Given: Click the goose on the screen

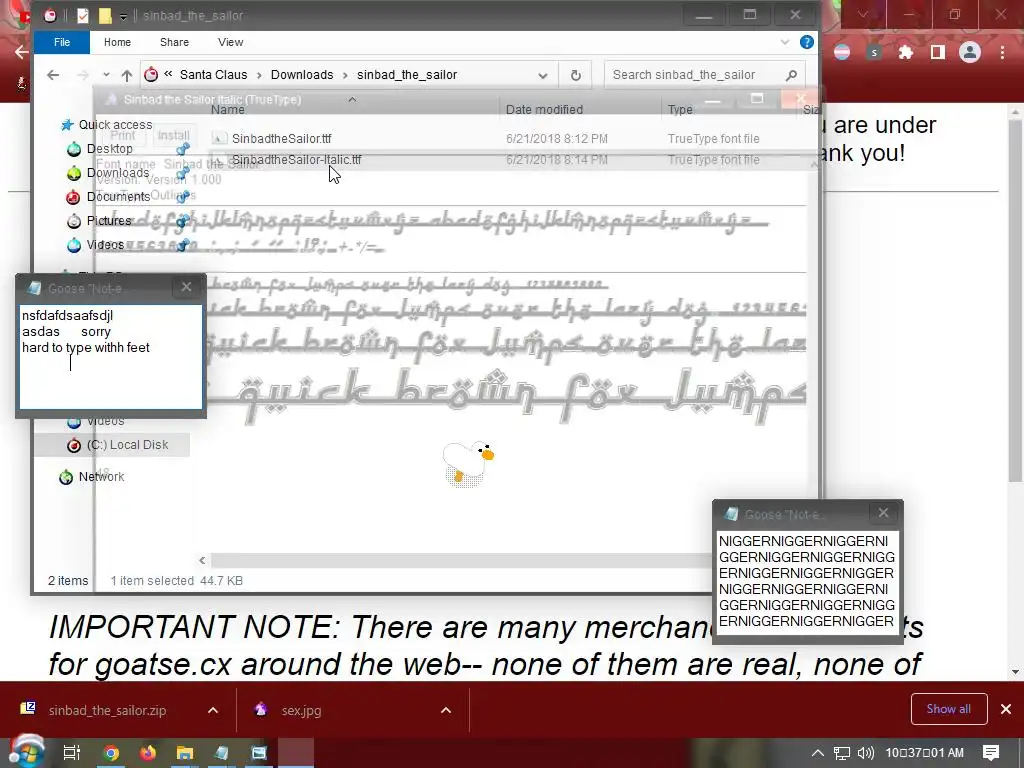Looking at the screenshot, I should click(468, 462).
